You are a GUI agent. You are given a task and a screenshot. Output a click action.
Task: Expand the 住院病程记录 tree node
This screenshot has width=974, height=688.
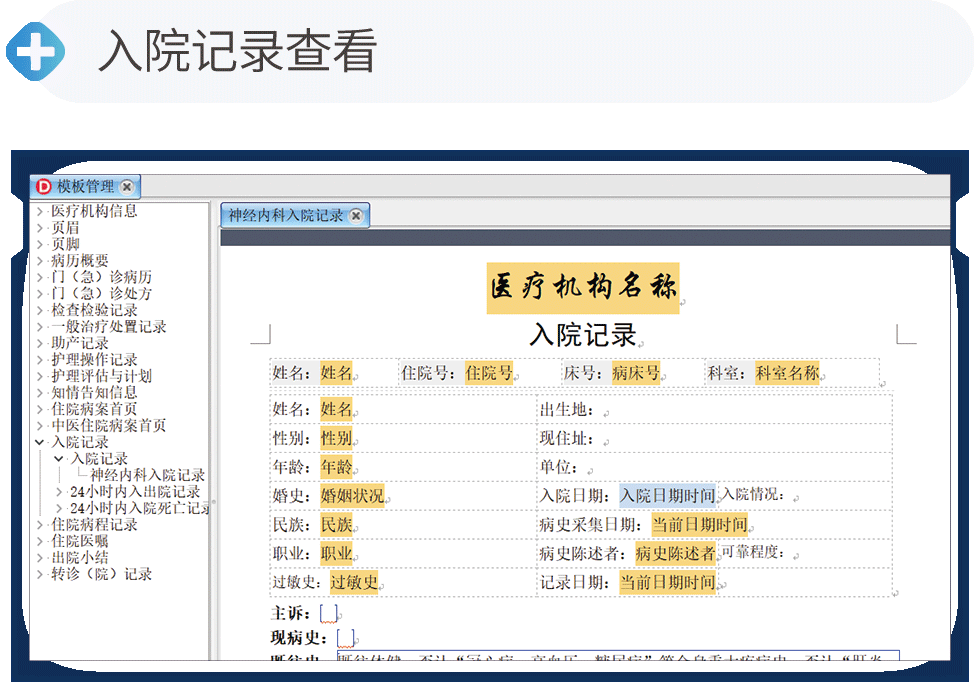click(x=40, y=525)
